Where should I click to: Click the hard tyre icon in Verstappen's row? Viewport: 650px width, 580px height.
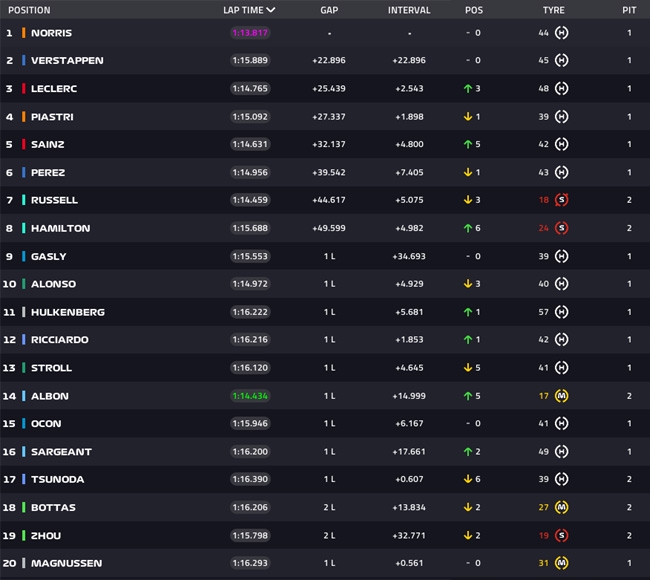[561, 60]
